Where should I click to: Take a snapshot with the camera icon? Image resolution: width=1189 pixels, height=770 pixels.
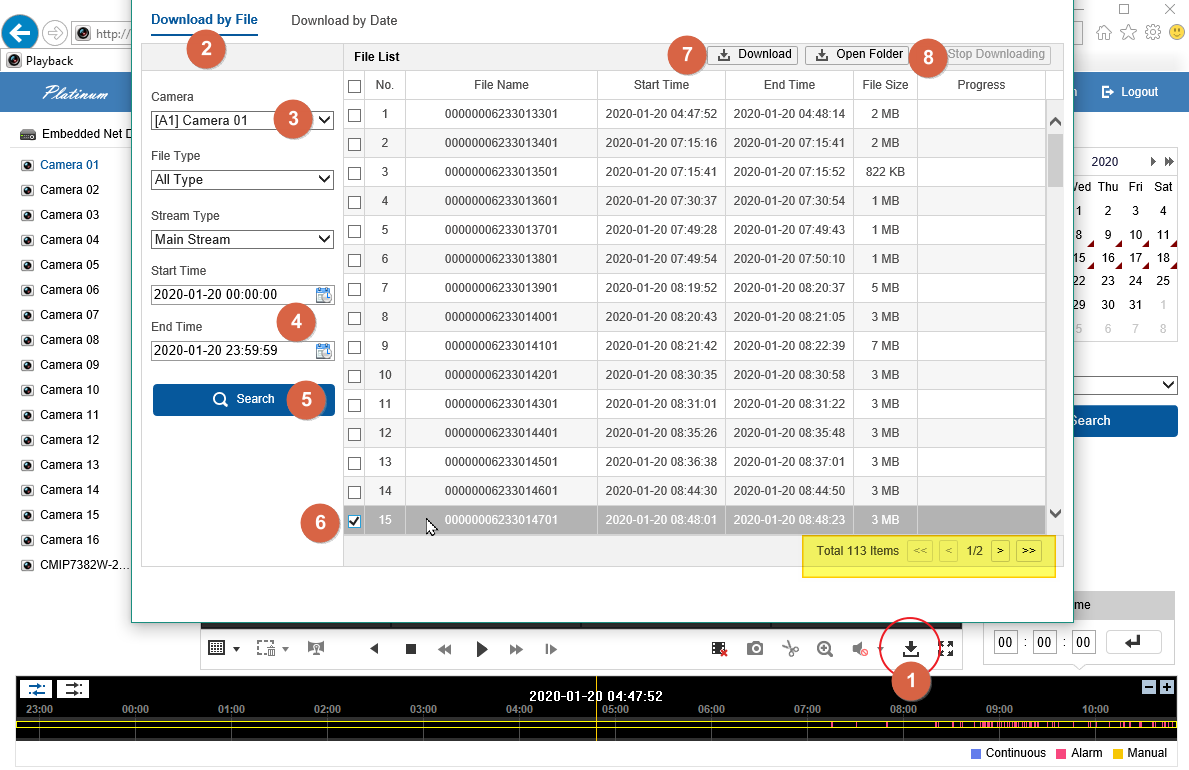pyautogui.click(x=755, y=649)
